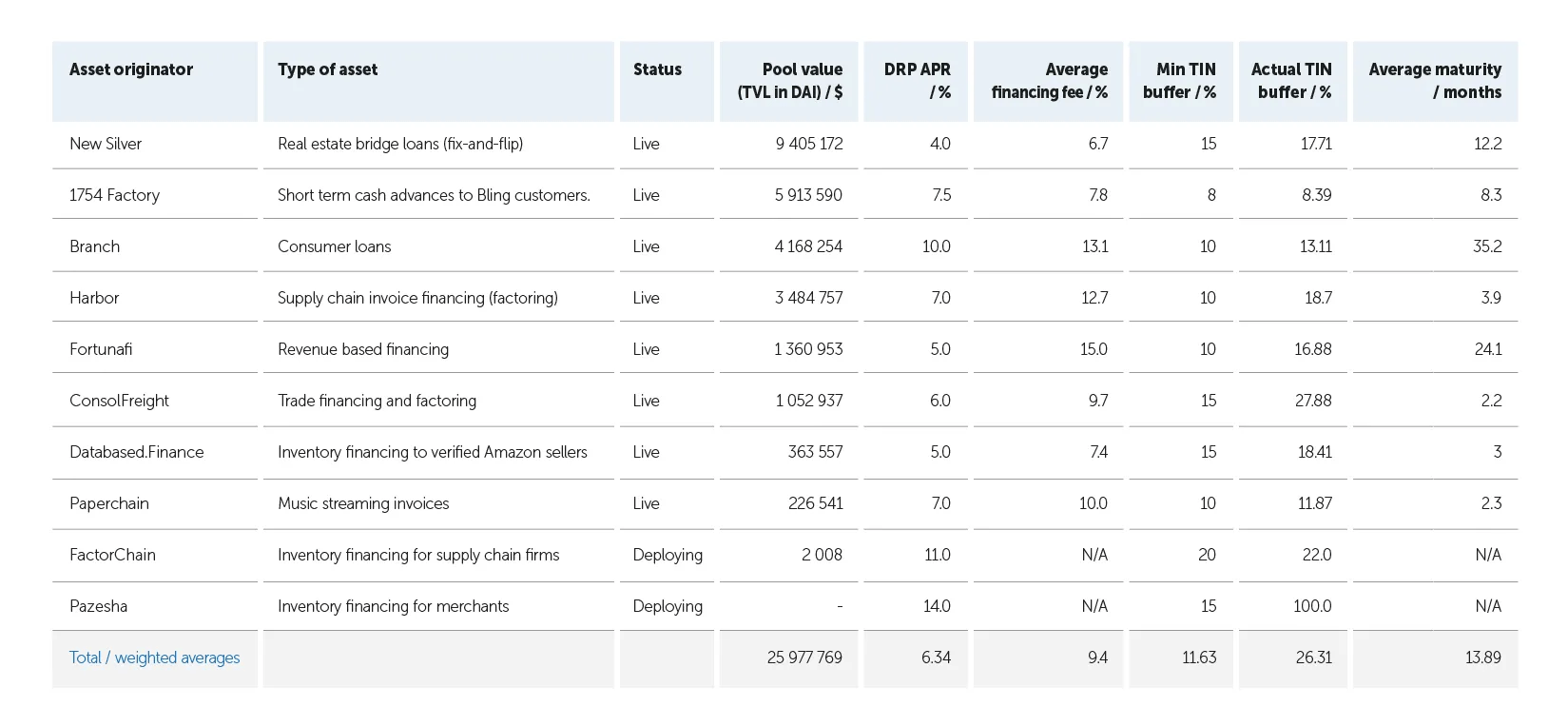Select the "Average maturity / months" header

coord(1436,81)
